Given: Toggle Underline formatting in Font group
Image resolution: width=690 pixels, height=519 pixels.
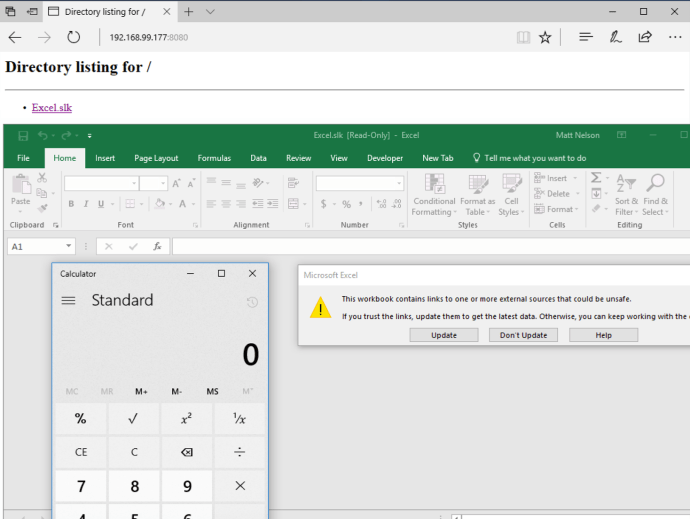Looking at the screenshot, I should pyautogui.click(x=101, y=204).
